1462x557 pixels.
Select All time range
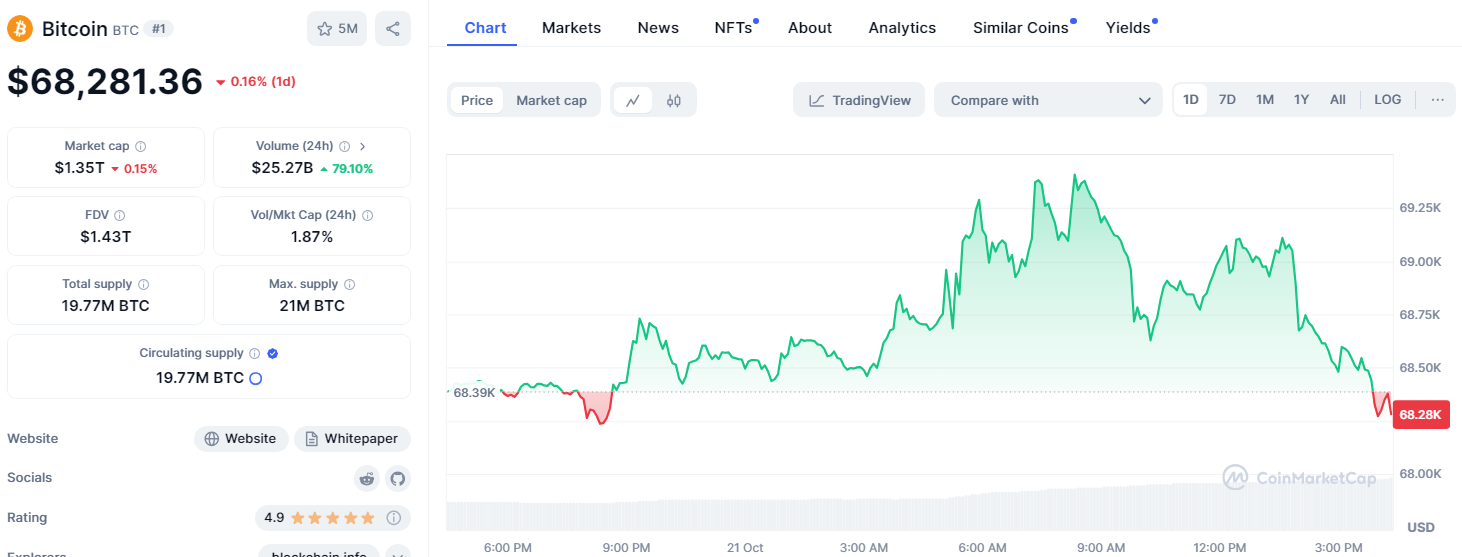pos(1337,99)
